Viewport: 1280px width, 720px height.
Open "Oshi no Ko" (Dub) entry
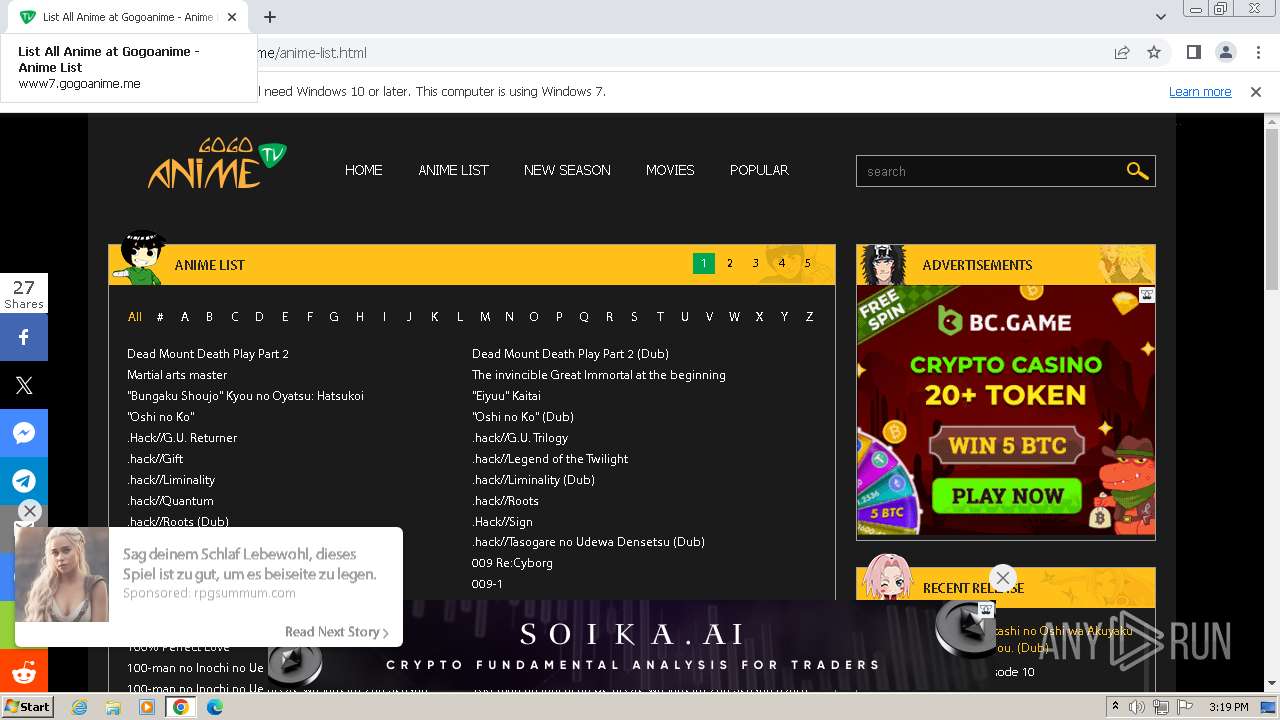click(x=523, y=417)
